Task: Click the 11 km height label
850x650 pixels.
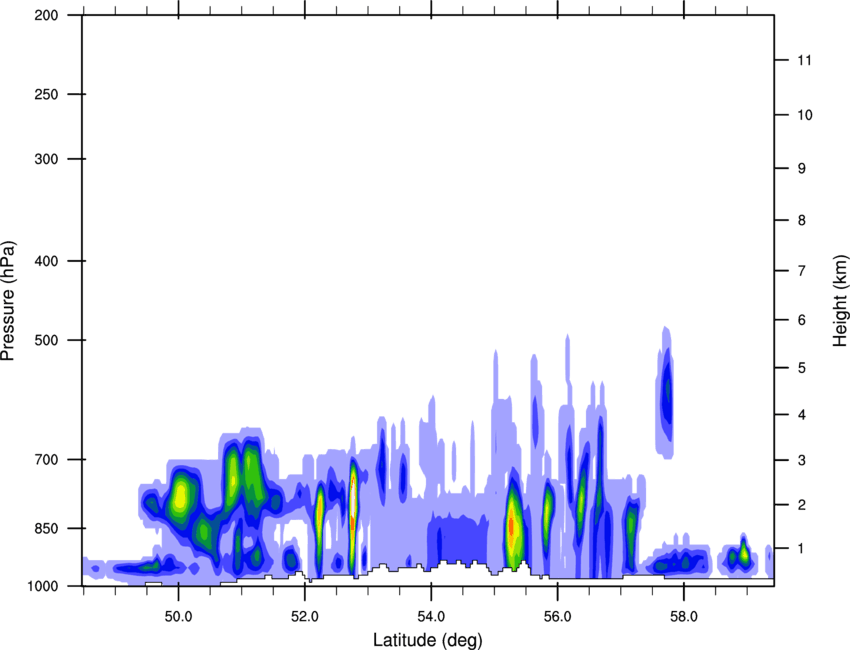Action: [x=804, y=60]
